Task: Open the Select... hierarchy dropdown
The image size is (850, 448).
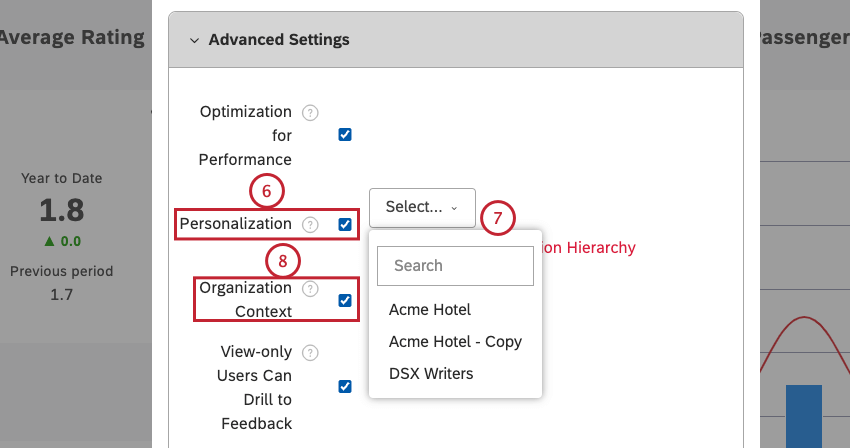Action: tap(422, 207)
